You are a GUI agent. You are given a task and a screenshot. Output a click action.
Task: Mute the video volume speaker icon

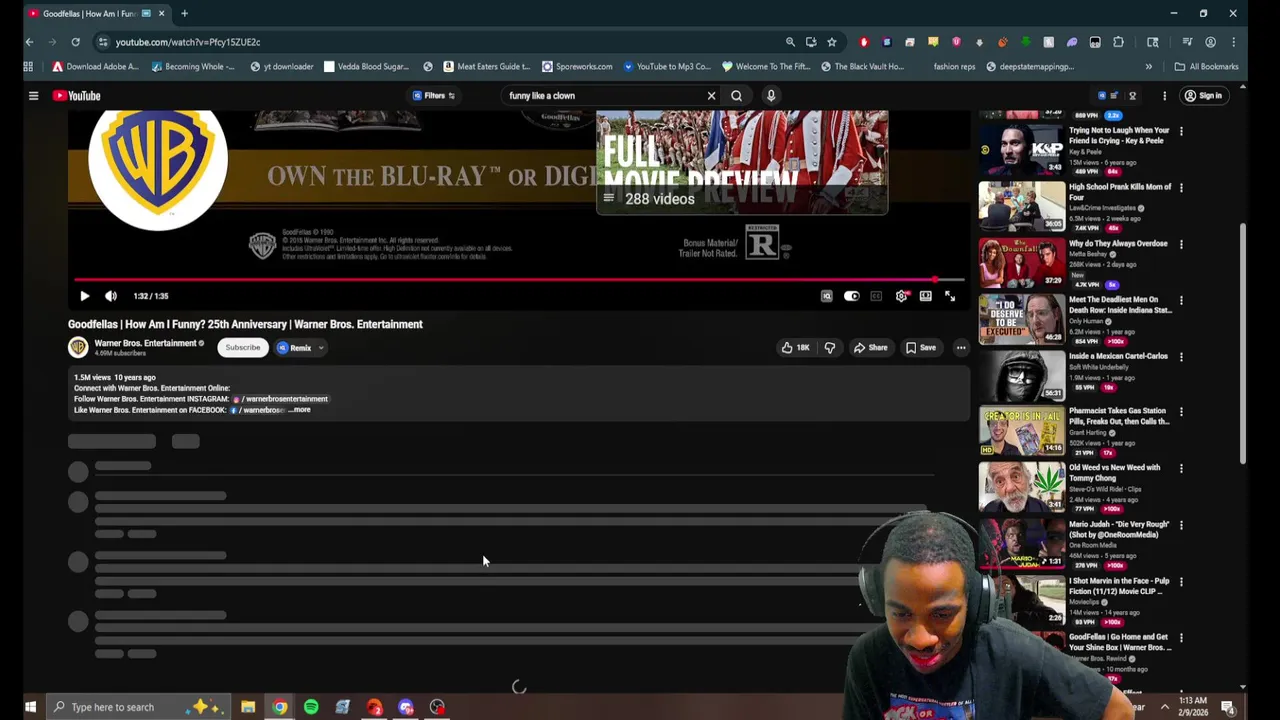(111, 296)
